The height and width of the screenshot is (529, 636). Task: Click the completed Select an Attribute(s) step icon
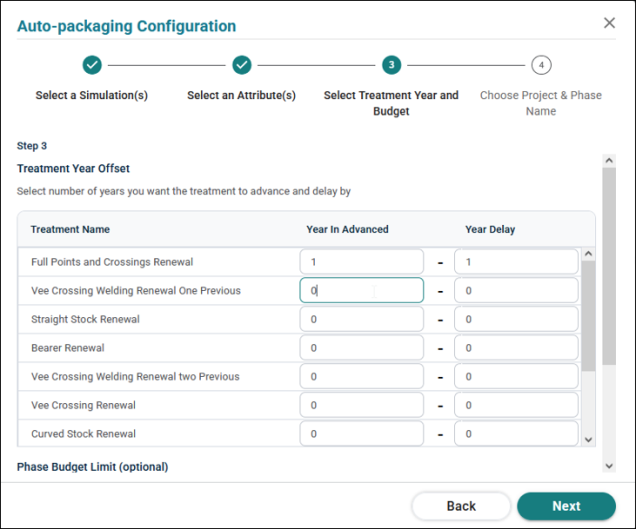[242, 65]
